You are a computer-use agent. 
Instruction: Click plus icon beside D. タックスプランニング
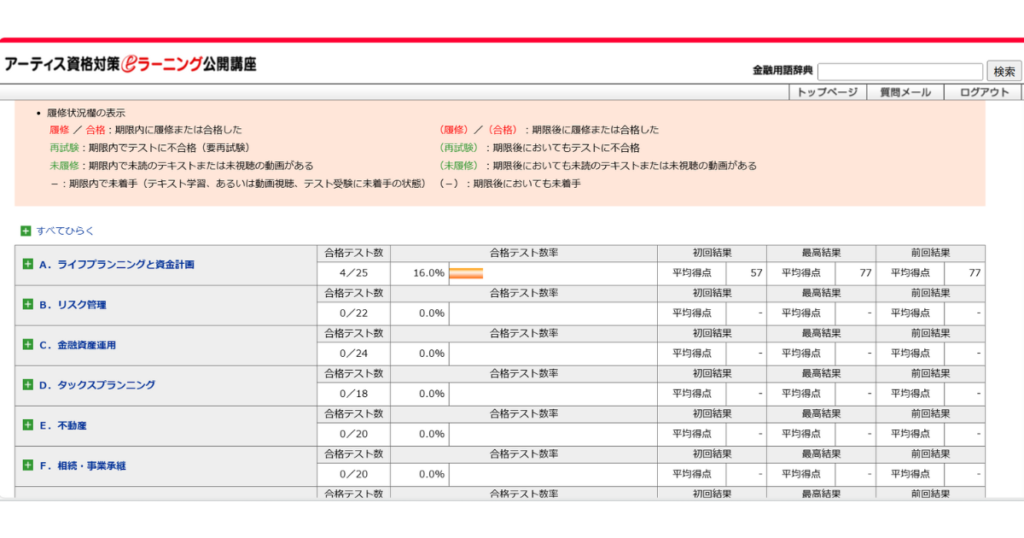tap(28, 385)
